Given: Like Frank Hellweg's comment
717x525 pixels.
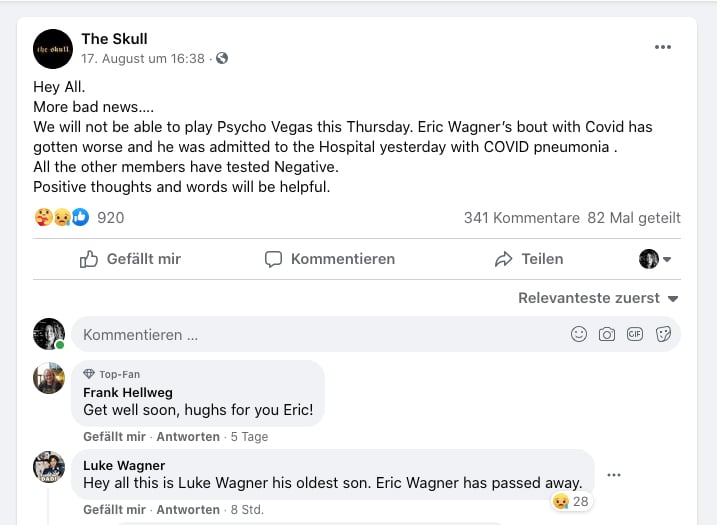Looking at the screenshot, I should 114,437.
